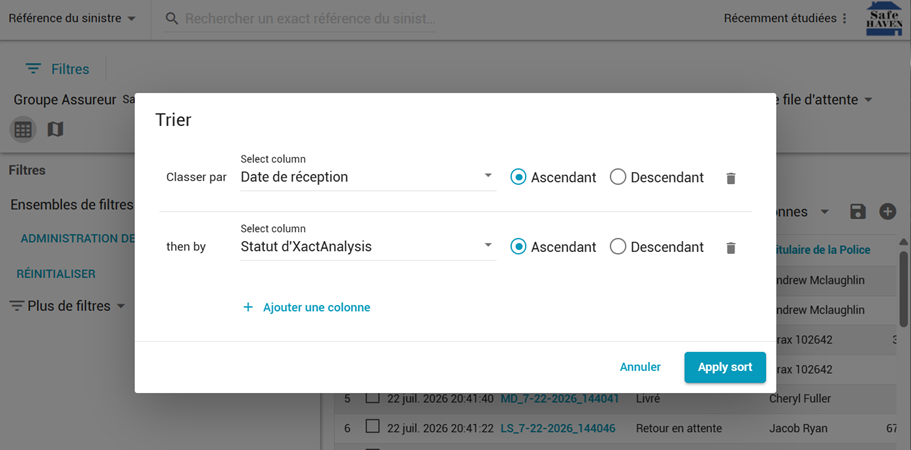Click the search magnifier icon
Screen dimensions: 911x450
[171, 19]
